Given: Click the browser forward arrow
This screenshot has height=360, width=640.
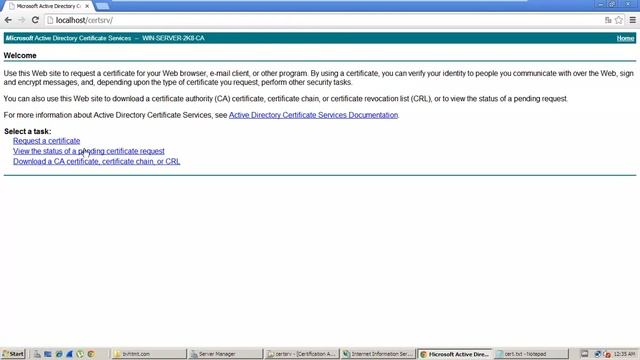Looking at the screenshot, I should (22, 20).
